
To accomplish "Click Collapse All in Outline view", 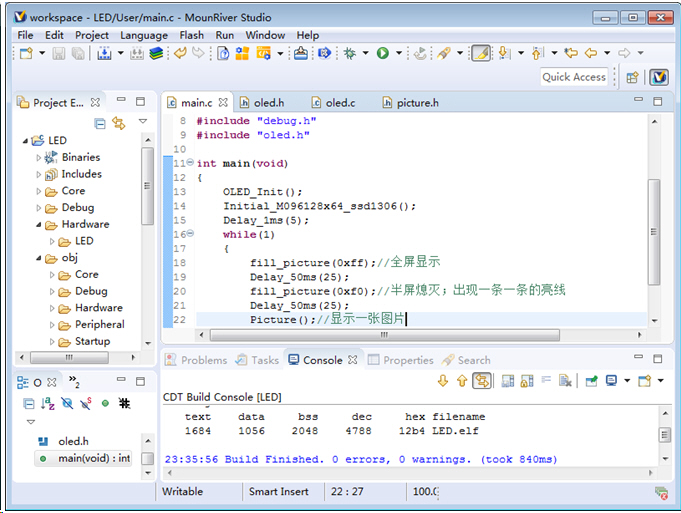I will tap(29, 404).
